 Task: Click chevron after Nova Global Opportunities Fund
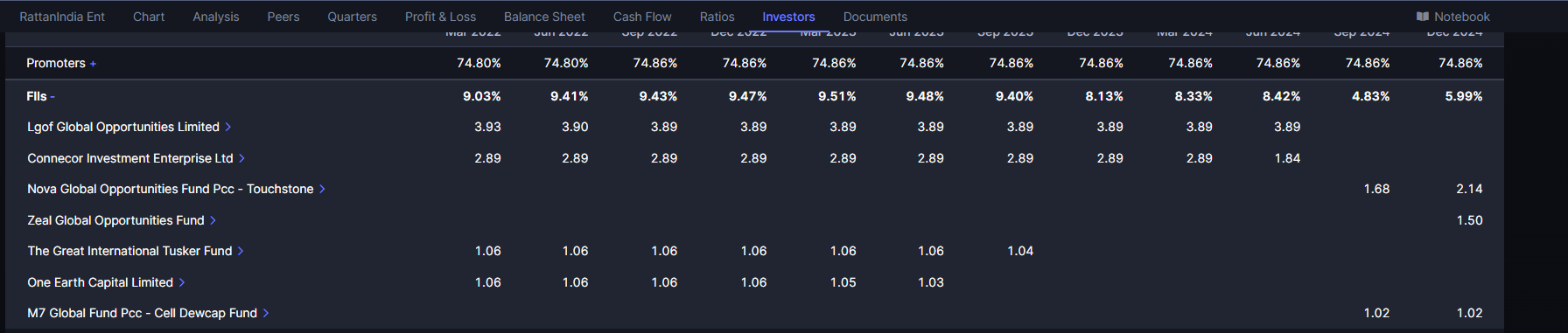click(x=322, y=189)
